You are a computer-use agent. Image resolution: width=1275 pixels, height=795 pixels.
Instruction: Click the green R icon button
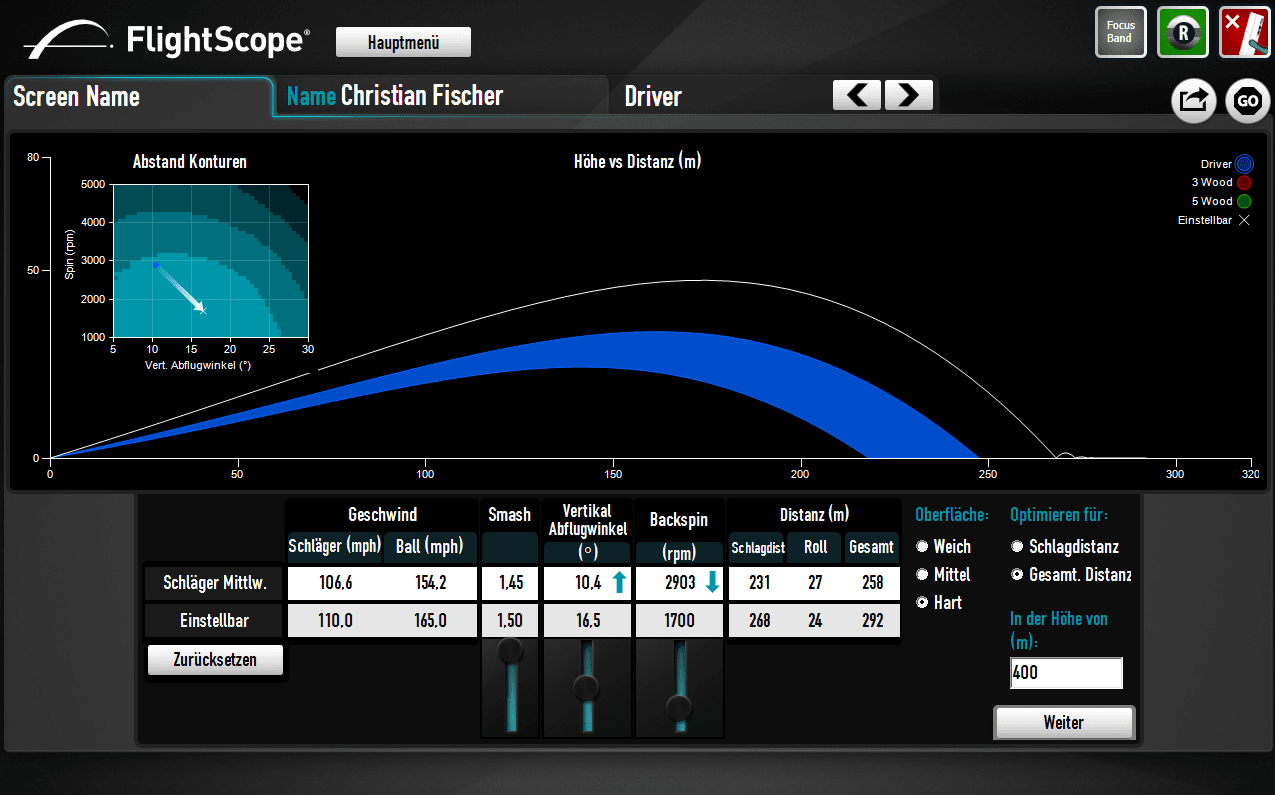(x=1183, y=32)
